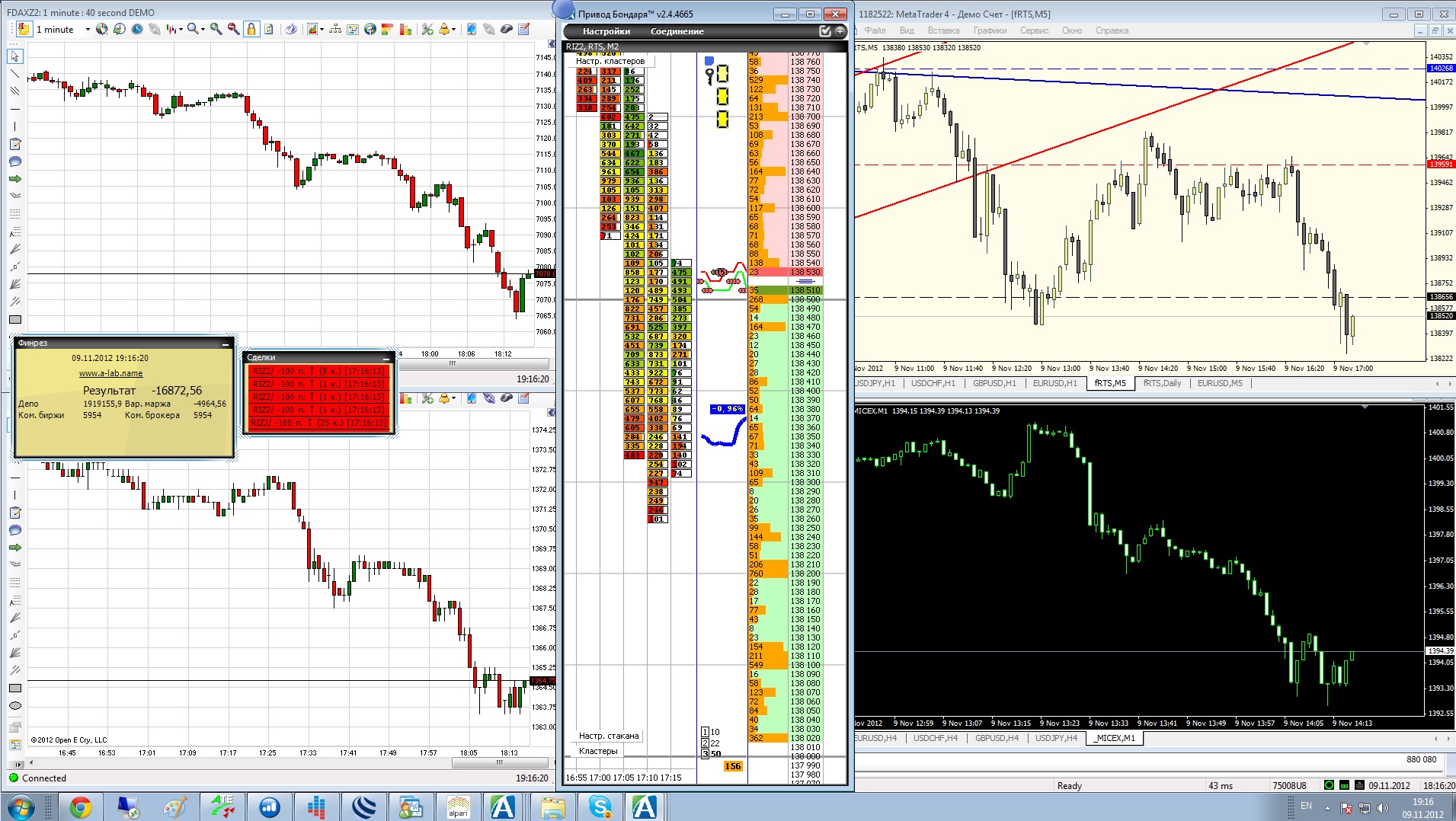Click the 138 530 price level in order book
Viewport: 1456px width, 821px height.
[805, 272]
